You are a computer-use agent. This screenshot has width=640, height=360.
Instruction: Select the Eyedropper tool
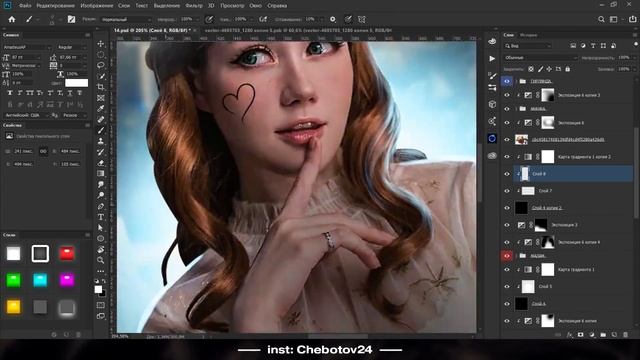(101, 109)
